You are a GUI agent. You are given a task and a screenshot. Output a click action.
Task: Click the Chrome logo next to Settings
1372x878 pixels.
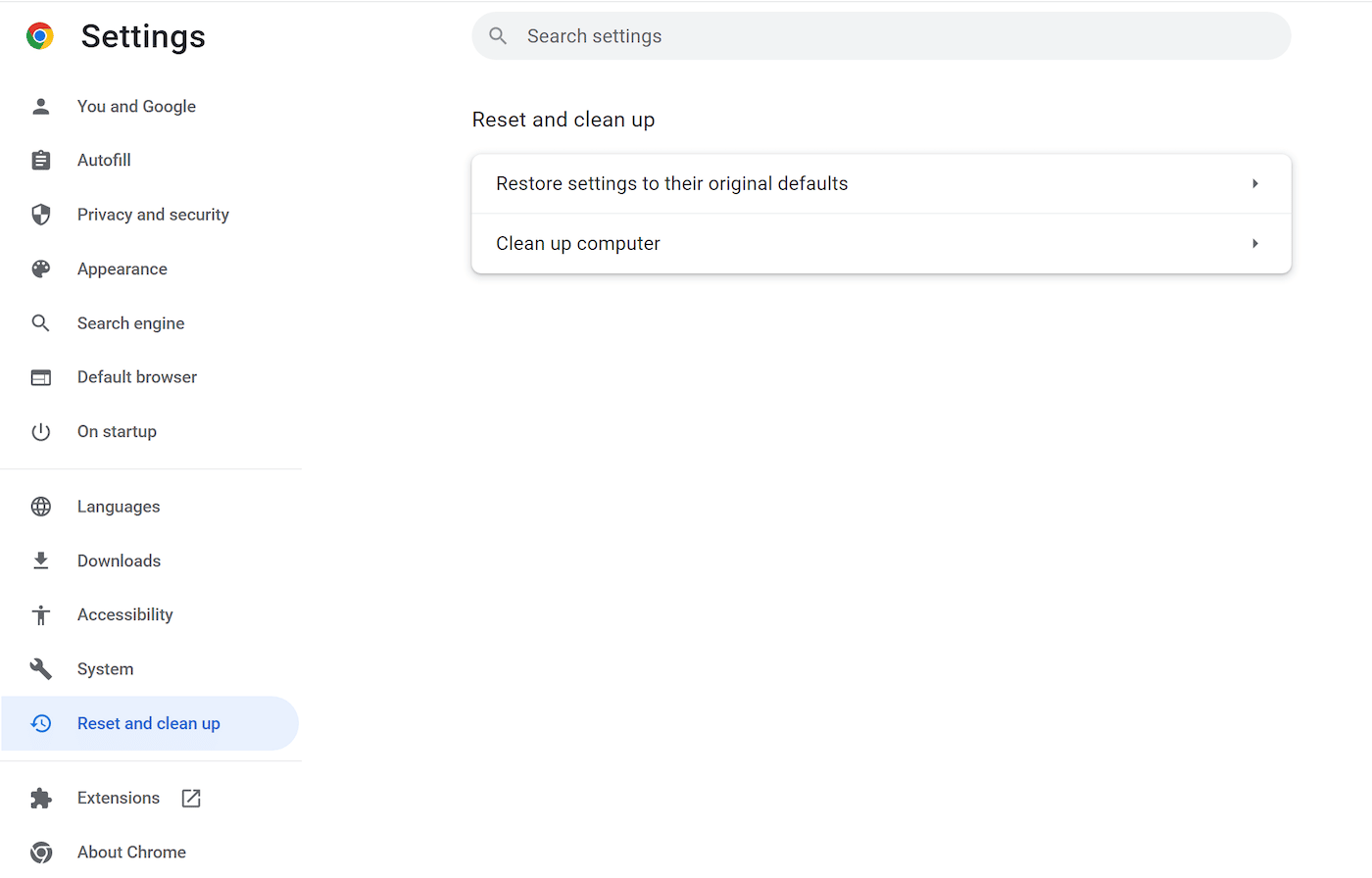coord(40,35)
